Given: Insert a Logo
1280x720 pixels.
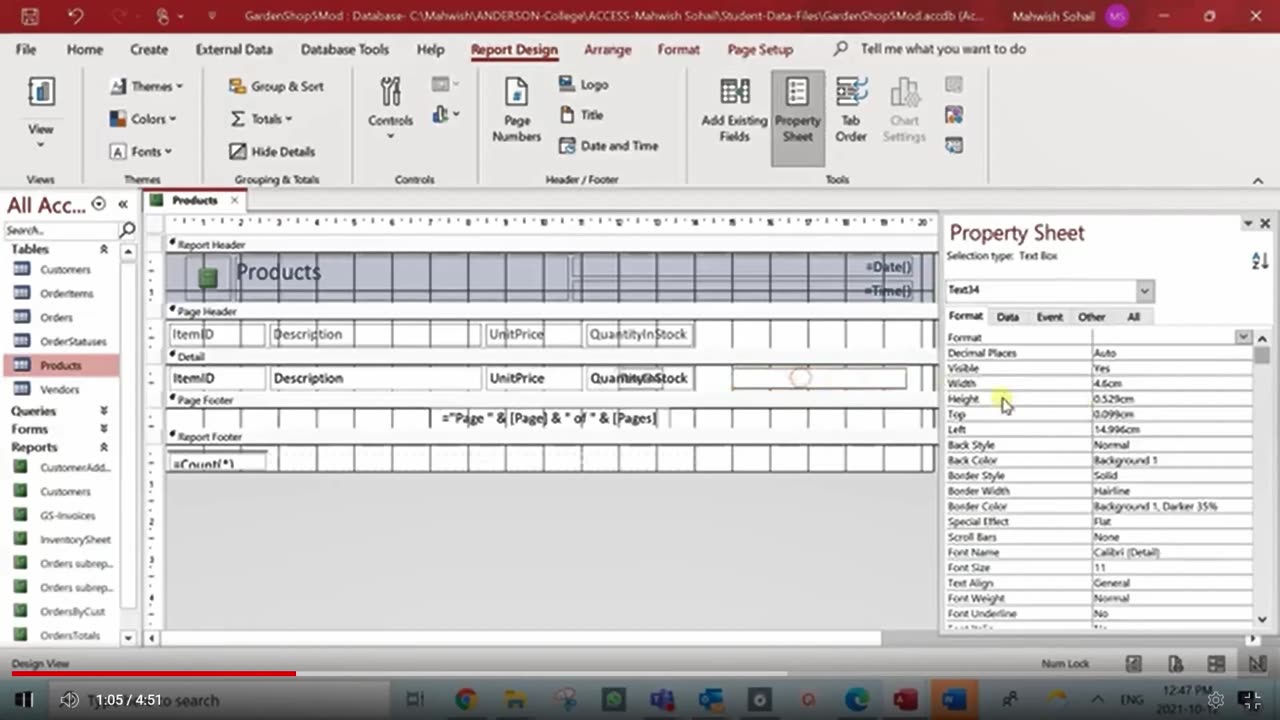Looking at the screenshot, I should pos(583,85).
